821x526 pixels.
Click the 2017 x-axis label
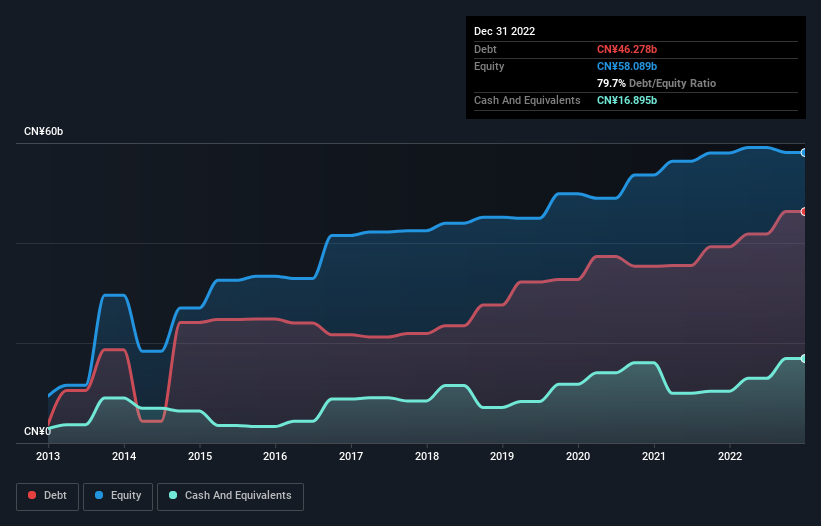tap(351, 456)
